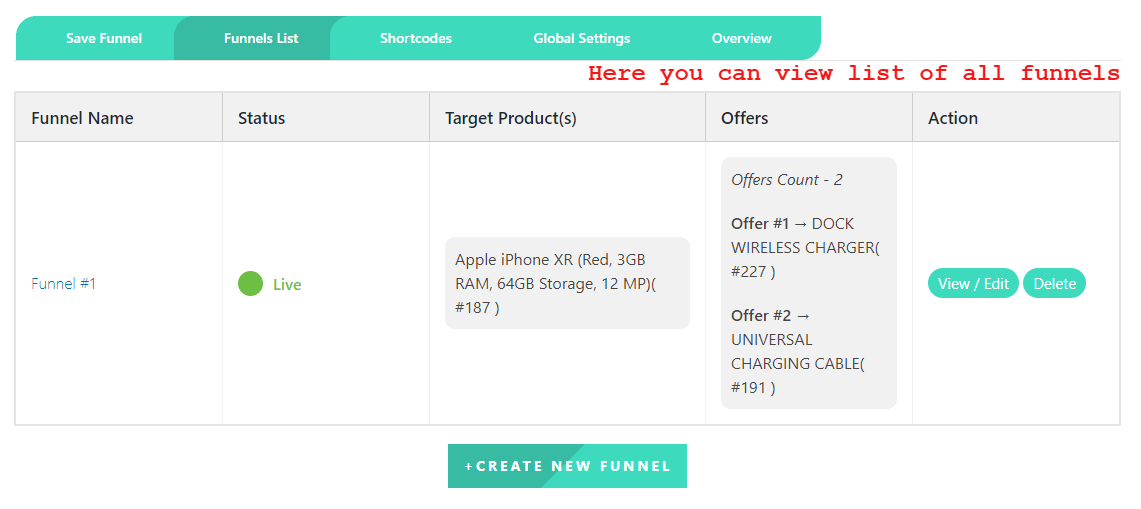Screen dimensions: 1141x509
Task: Go to the Shortcodes tab
Action: (x=416, y=38)
